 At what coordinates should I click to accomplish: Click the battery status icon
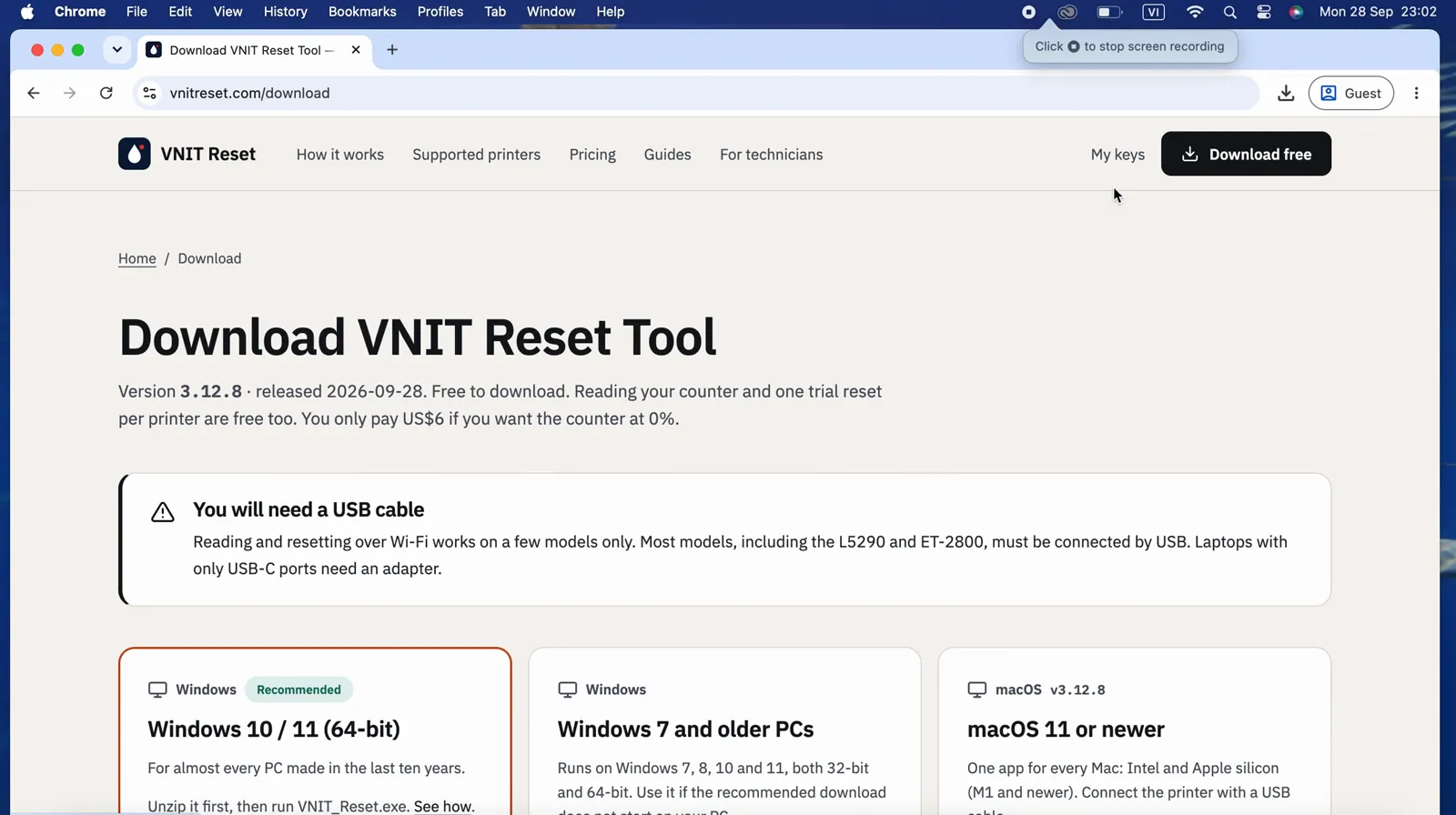coord(1109,12)
